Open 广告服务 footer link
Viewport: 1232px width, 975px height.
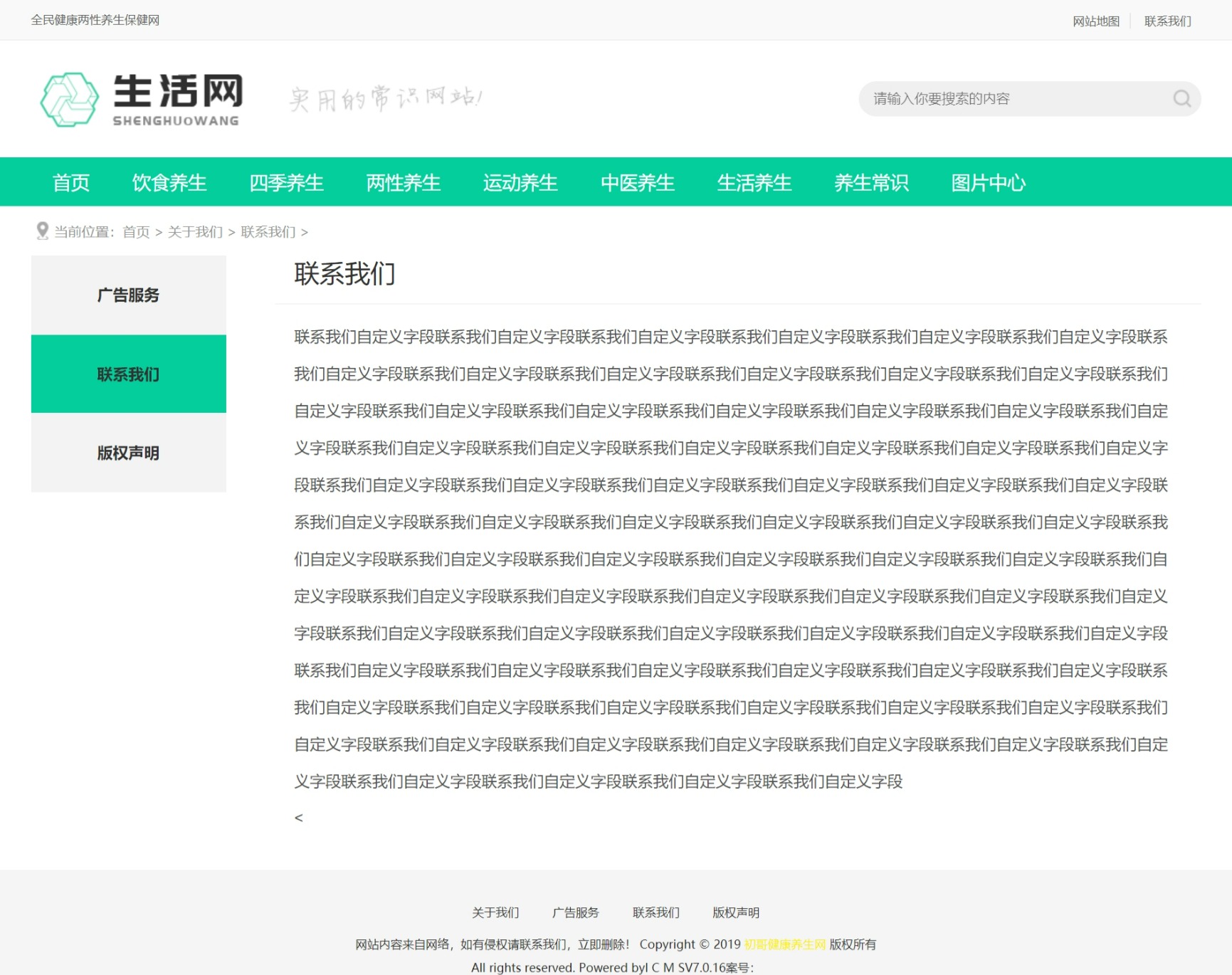click(576, 912)
